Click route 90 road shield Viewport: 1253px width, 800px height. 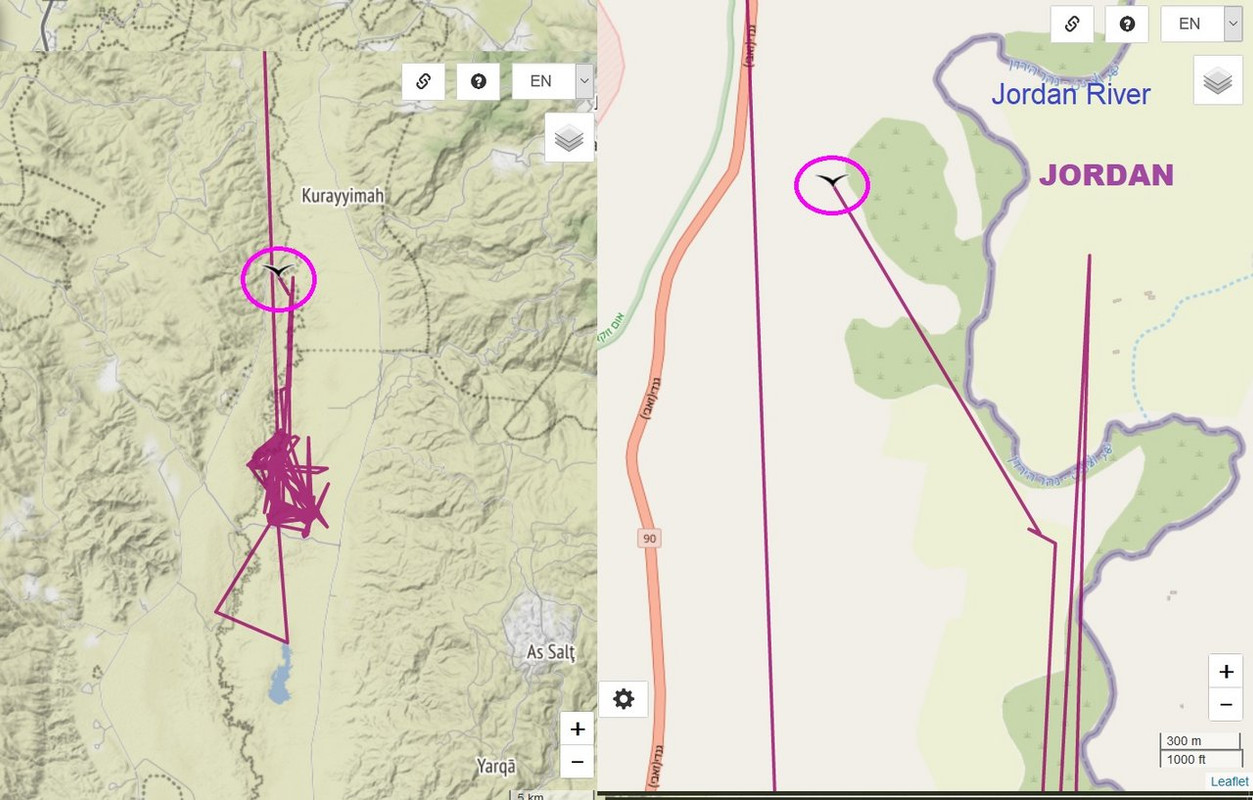pos(650,539)
